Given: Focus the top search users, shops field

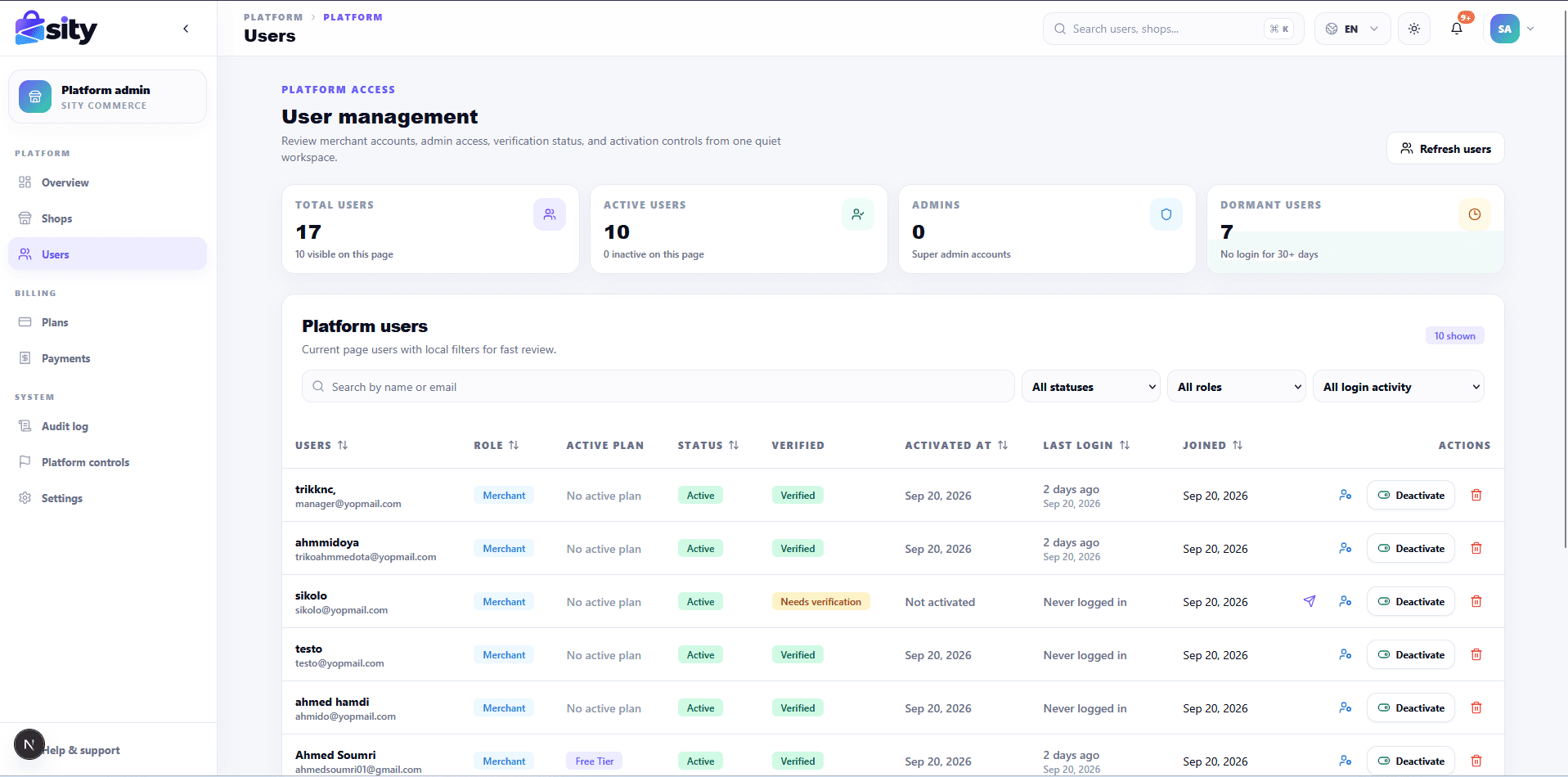Looking at the screenshot, I should (x=1173, y=29).
